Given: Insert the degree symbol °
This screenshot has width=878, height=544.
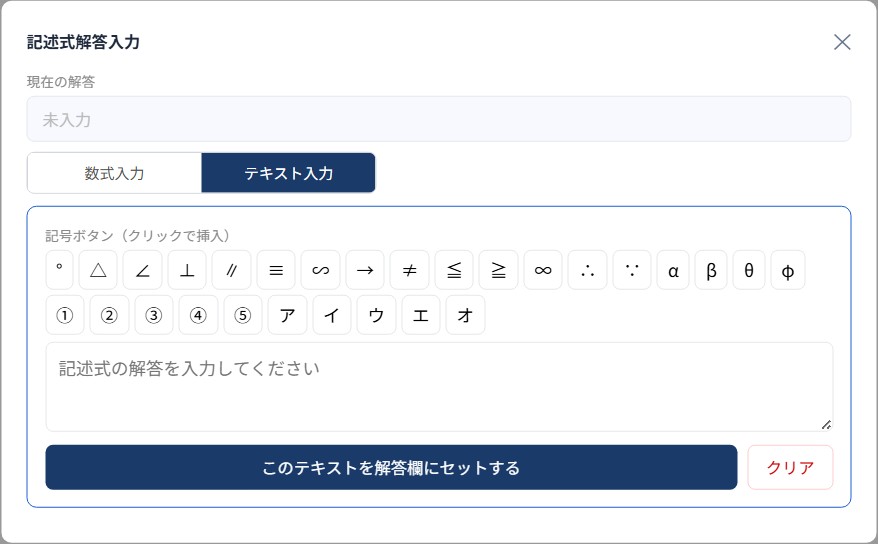Looking at the screenshot, I should pos(59,270).
